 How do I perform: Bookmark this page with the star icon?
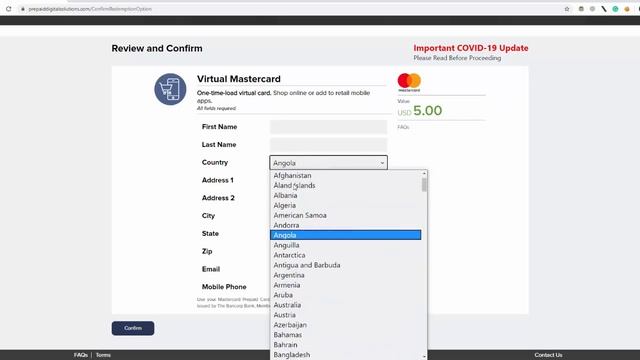[x=567, y=9]
